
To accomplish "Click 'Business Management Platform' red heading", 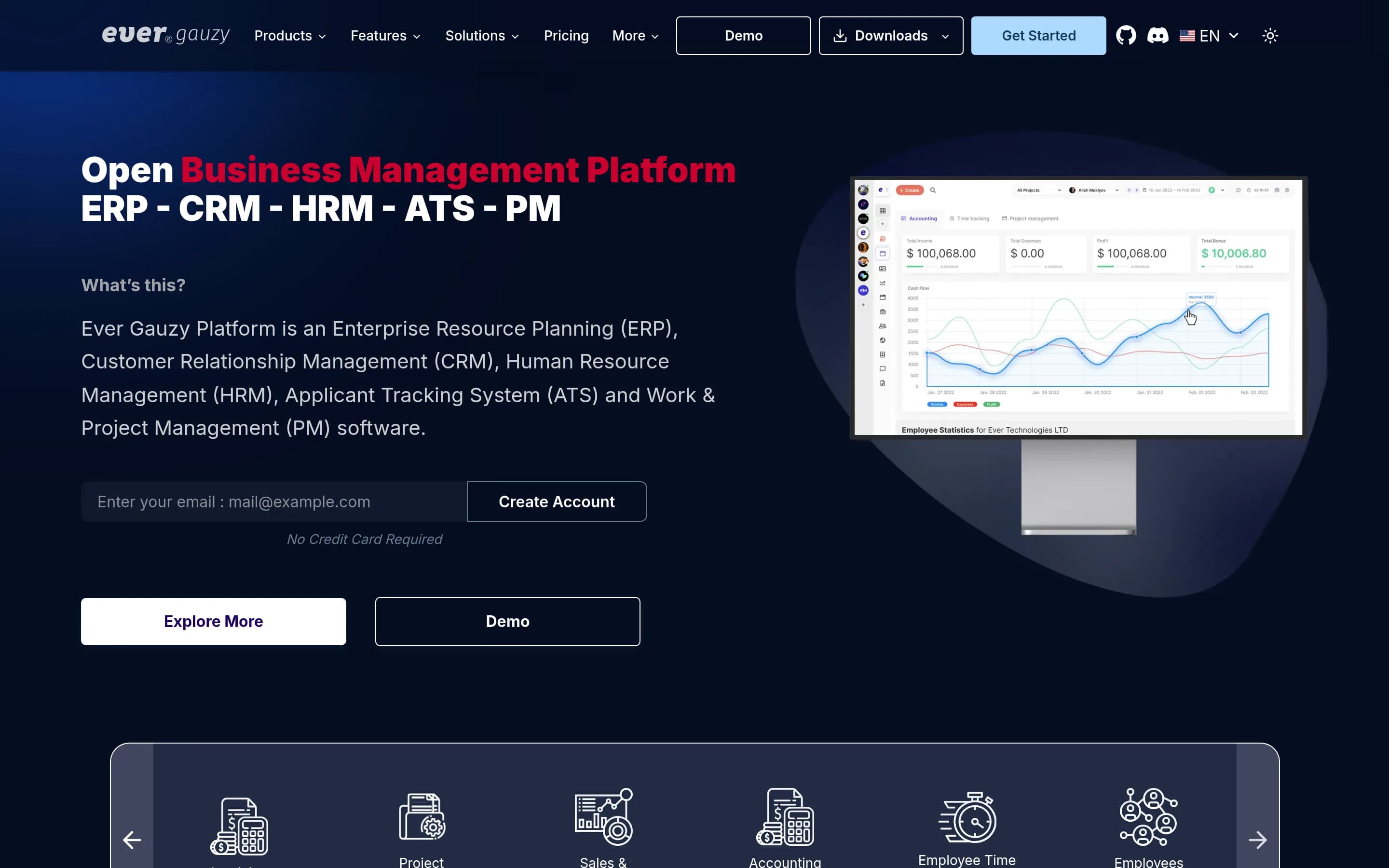I will click(458, 171).
